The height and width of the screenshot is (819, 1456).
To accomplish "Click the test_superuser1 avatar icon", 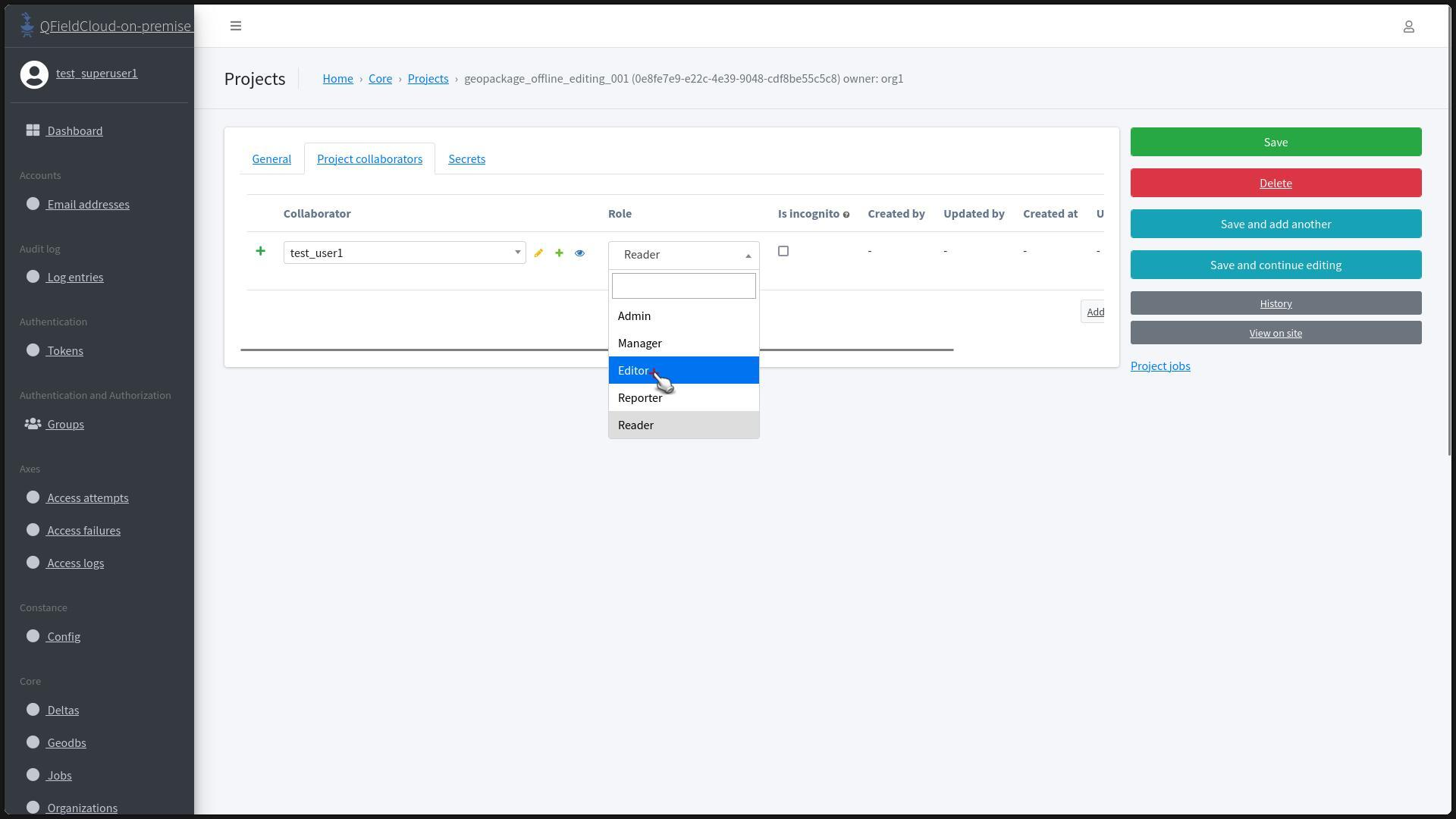I will (34, 74).
